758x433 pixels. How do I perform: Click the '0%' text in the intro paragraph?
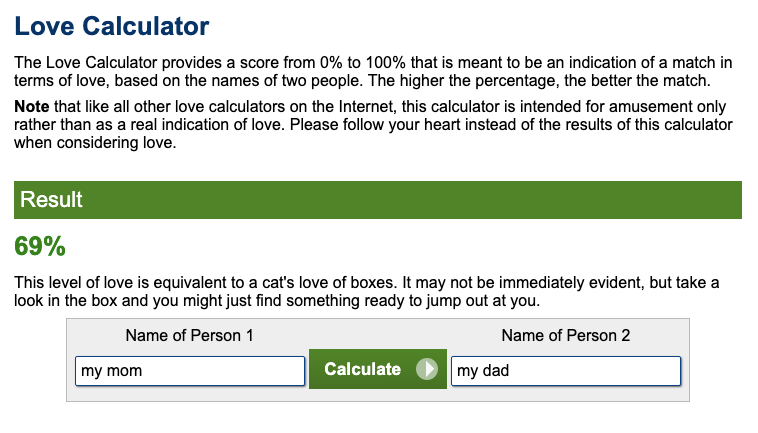[331, 62]
